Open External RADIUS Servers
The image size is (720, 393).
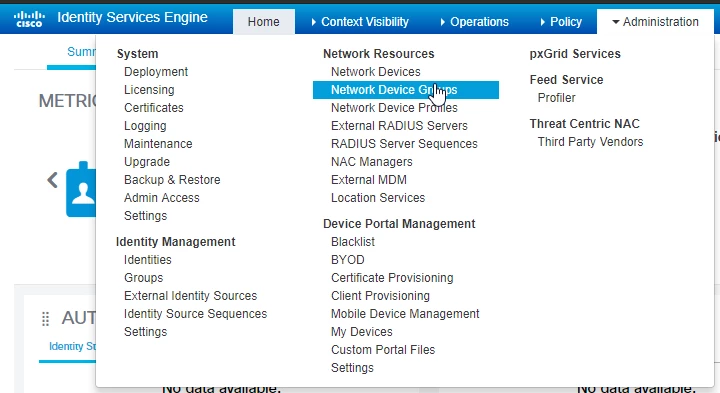[x=399, y=126]
